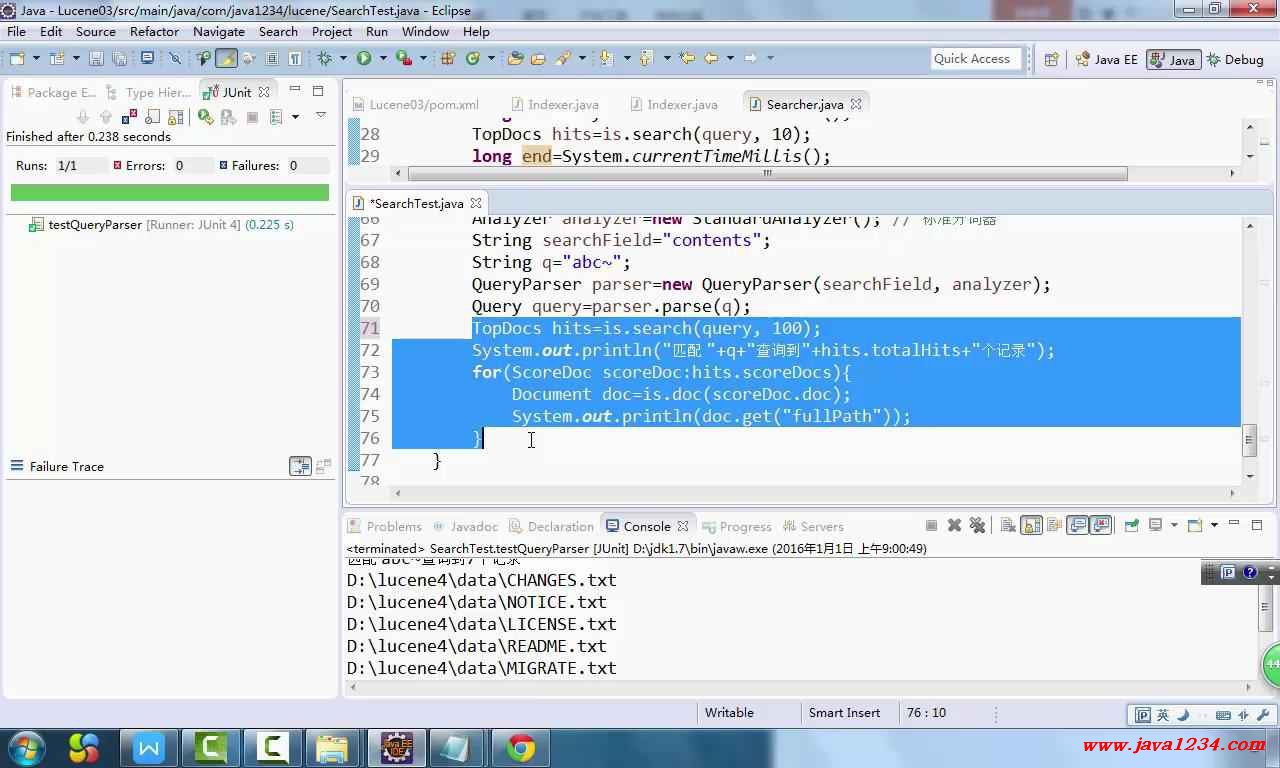
Task: Click the New Java Class toolbar icon
Action: click(x=472, y=58)
